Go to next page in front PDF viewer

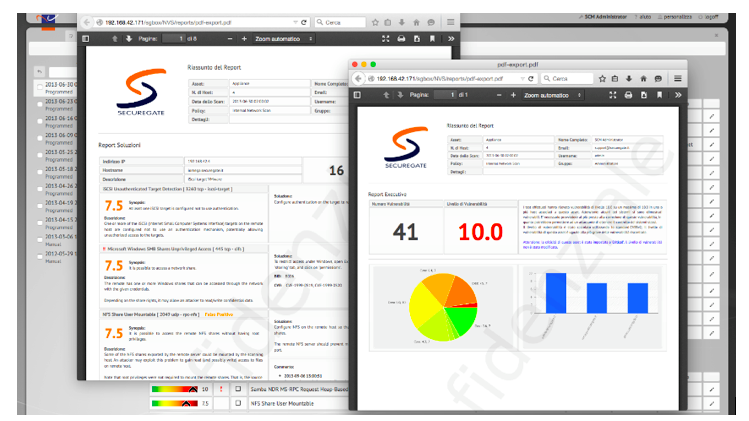pos(393,95)
